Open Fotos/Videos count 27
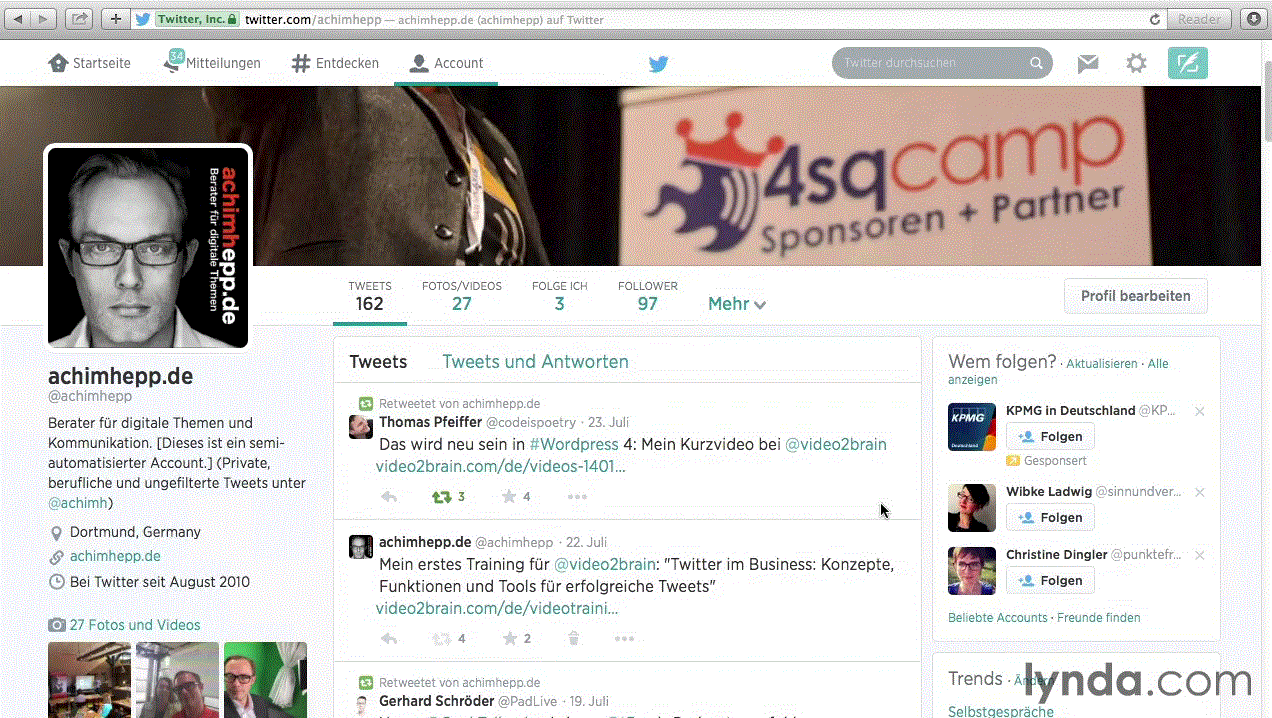 click(461, 296)
